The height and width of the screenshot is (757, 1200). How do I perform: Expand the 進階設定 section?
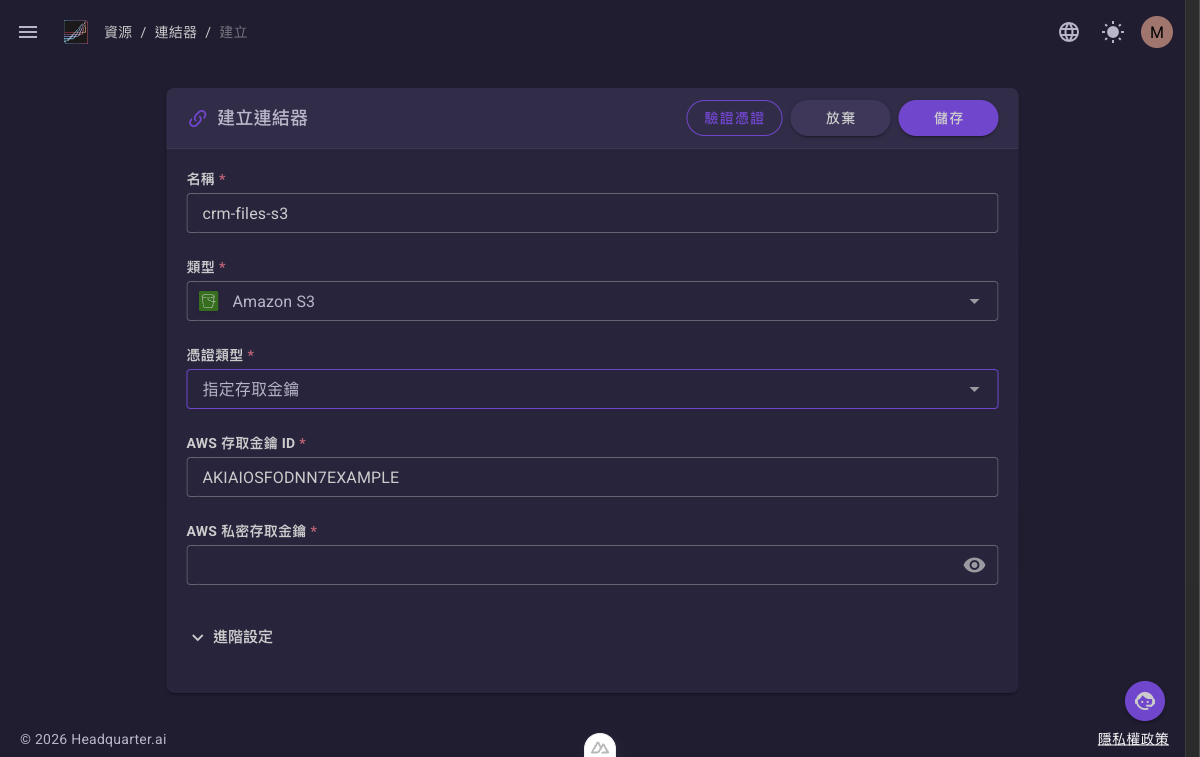(x=231, y=637)
